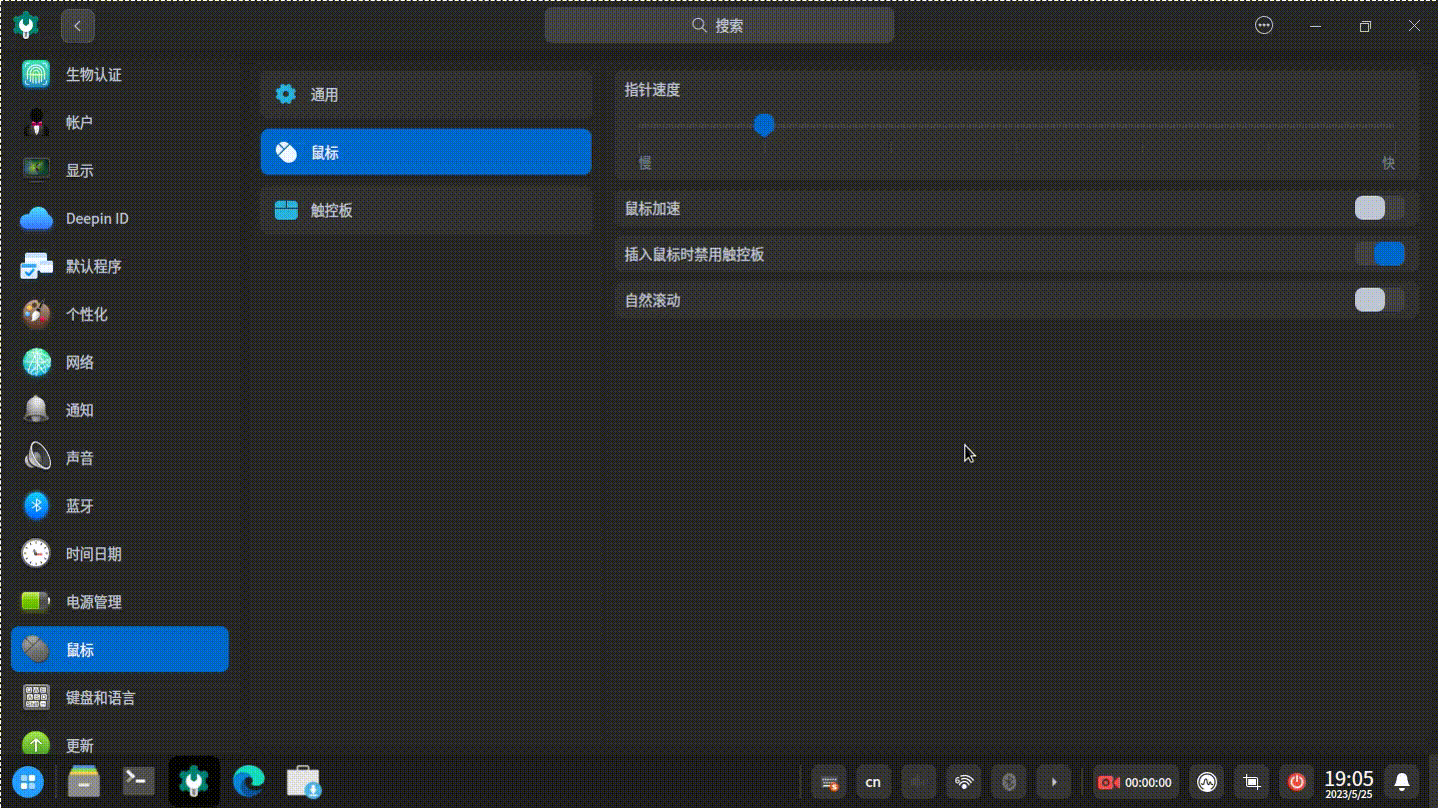Click the 插入鼠标时禁用触控板 label text
Image resolution: width=1438 pixels, height=808 pixels.
[x=694, y=255]
